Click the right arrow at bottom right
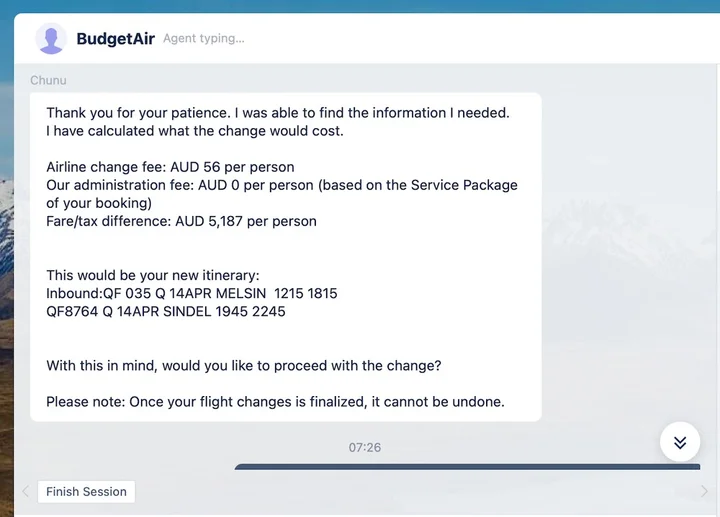Screen dimensions: 720x517 click(x=704, y=491)
